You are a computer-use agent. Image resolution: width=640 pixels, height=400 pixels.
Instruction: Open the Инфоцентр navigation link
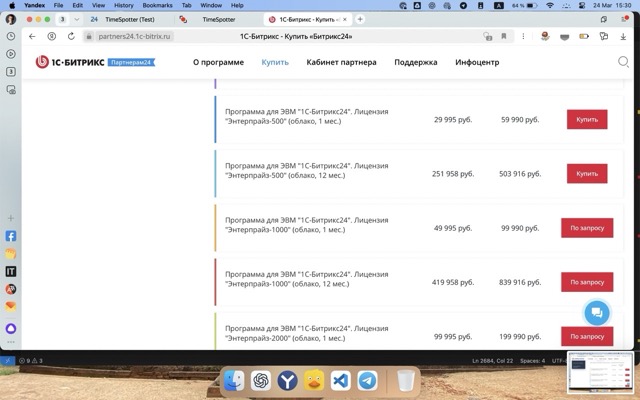click(477, 62)
